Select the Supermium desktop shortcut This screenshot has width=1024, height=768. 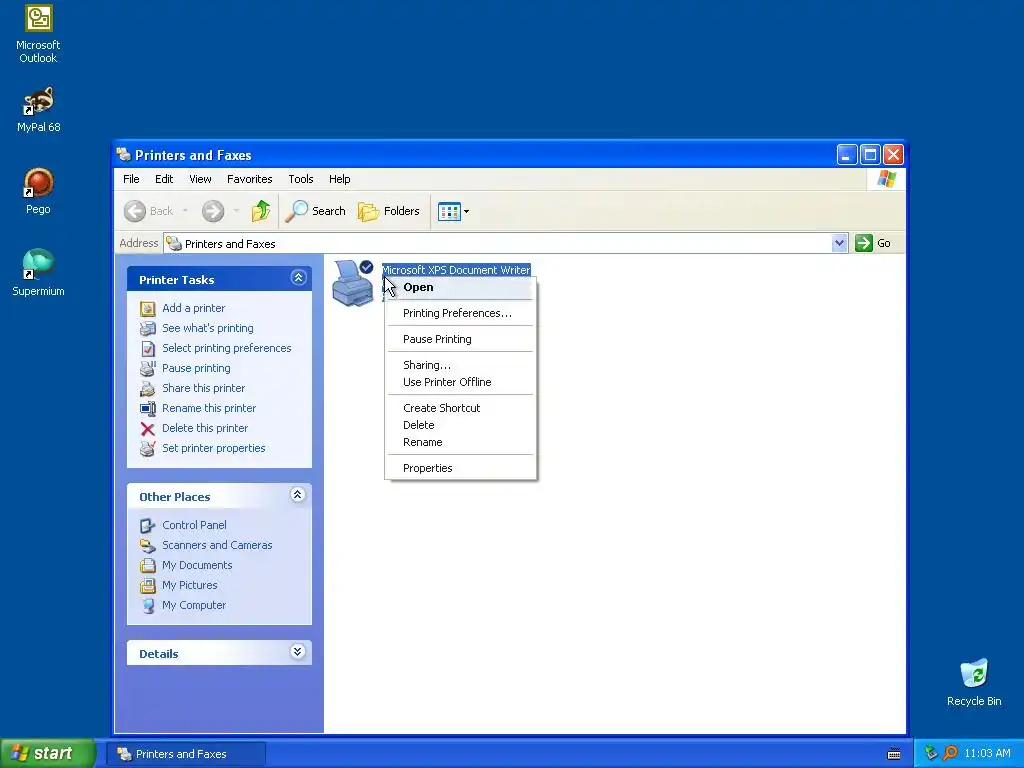pos(38,272)
